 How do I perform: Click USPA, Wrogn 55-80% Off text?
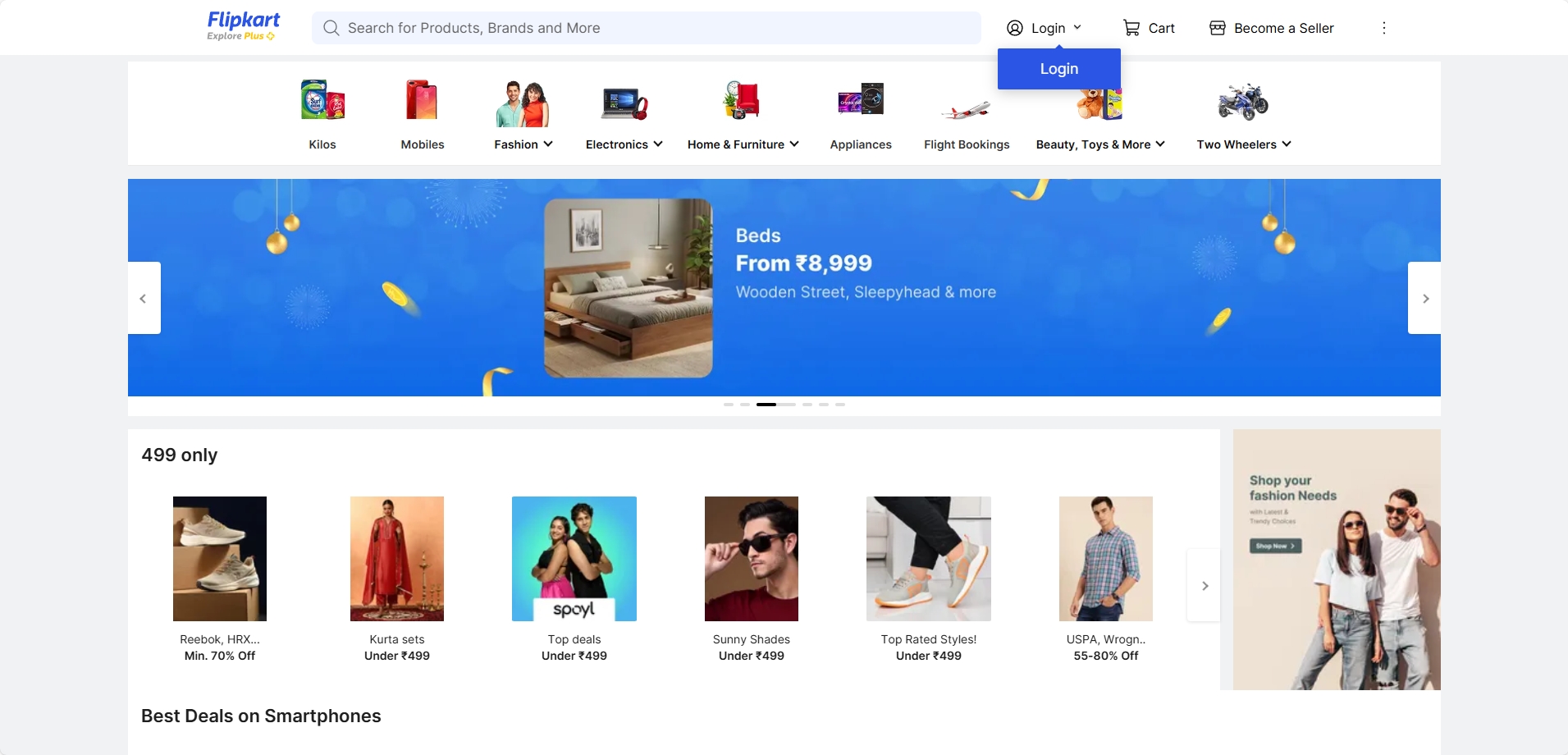click(x=1106, y=647)
